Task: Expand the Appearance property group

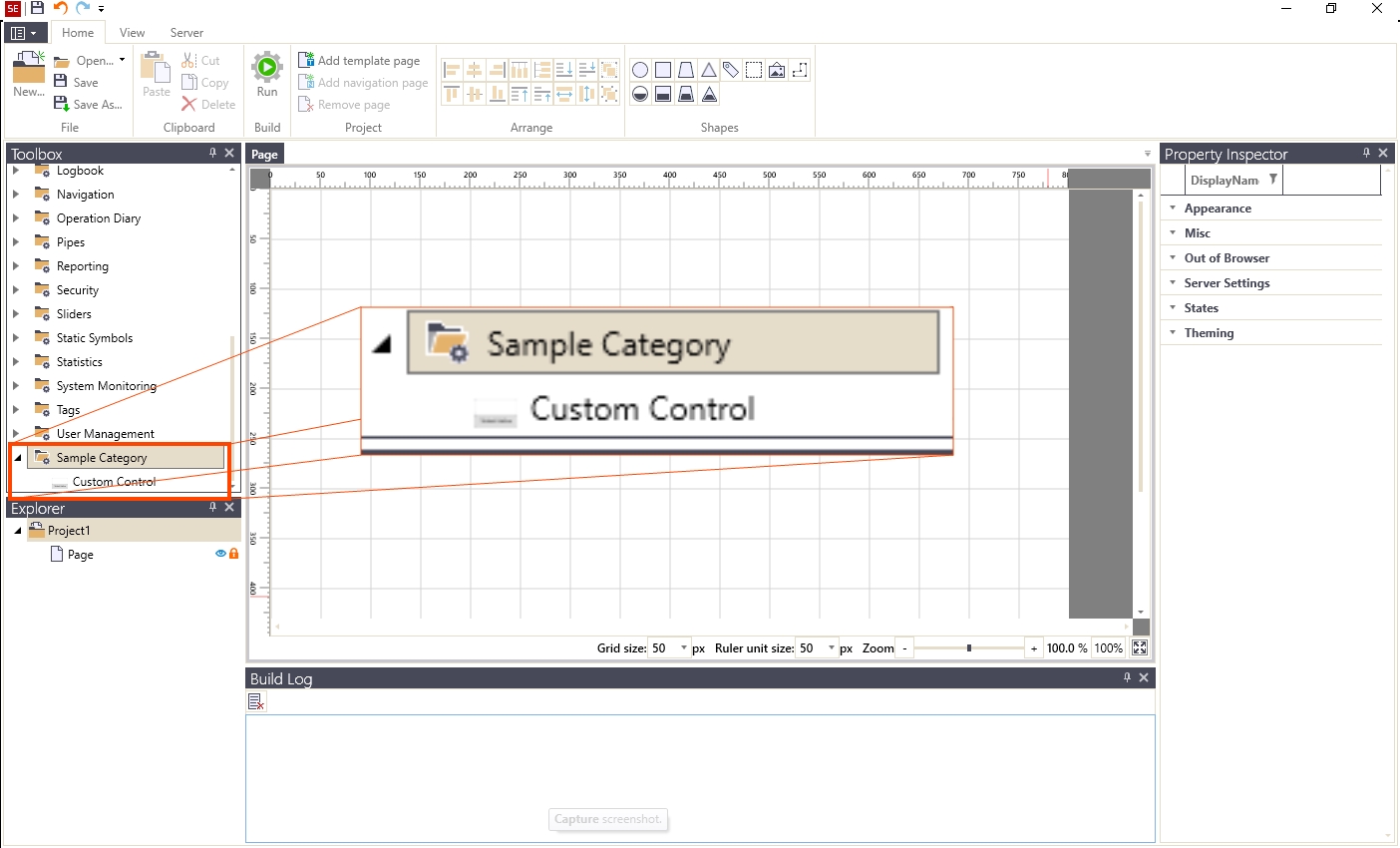Action: pos(1218,209)
